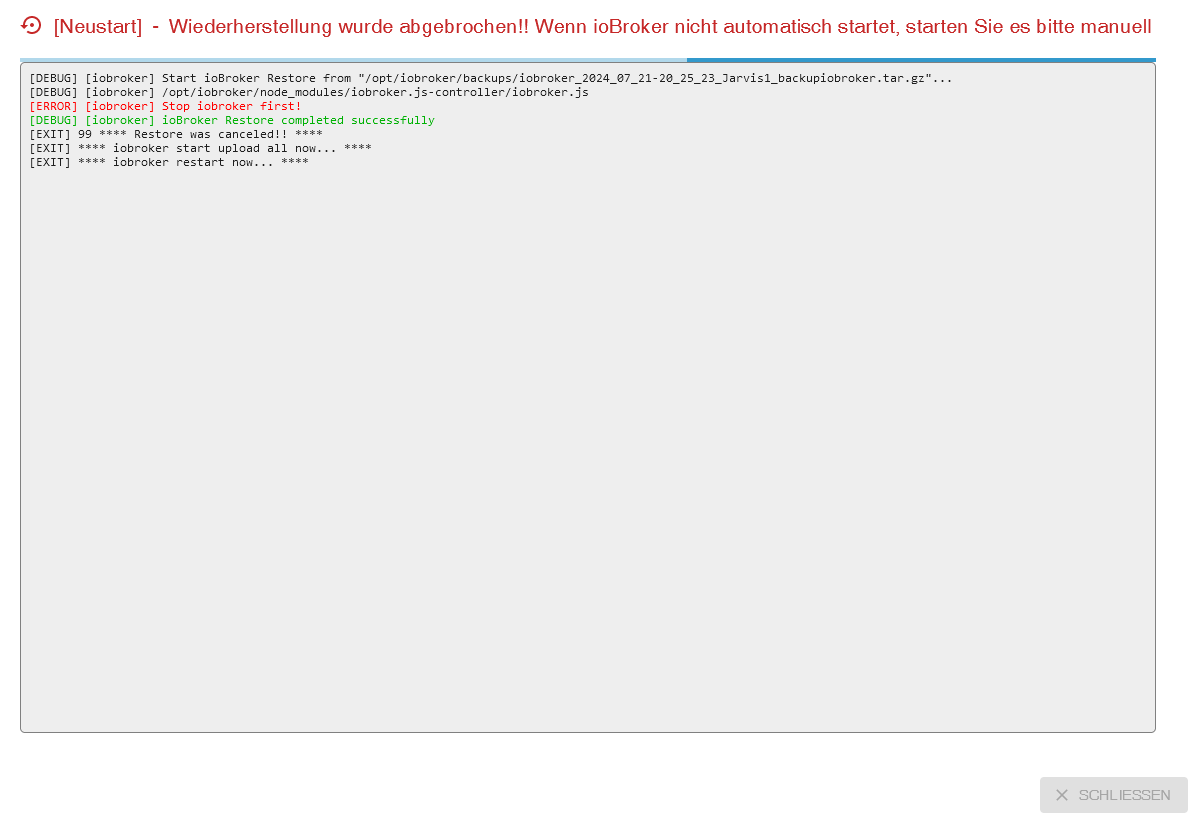Click the green [DEBUG] tag
The width and height of the screenshot is (1189, 814).
pyautogui.click(x=53, y=120)
